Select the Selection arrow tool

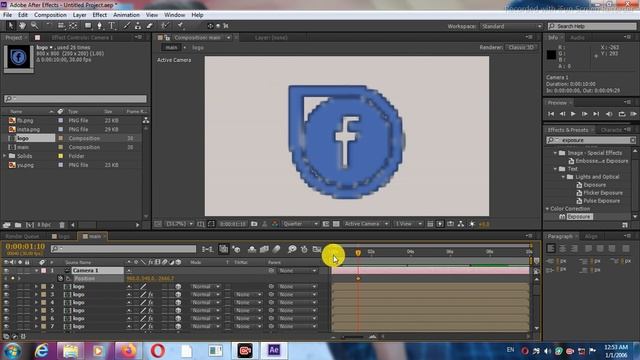click(11, 26)
